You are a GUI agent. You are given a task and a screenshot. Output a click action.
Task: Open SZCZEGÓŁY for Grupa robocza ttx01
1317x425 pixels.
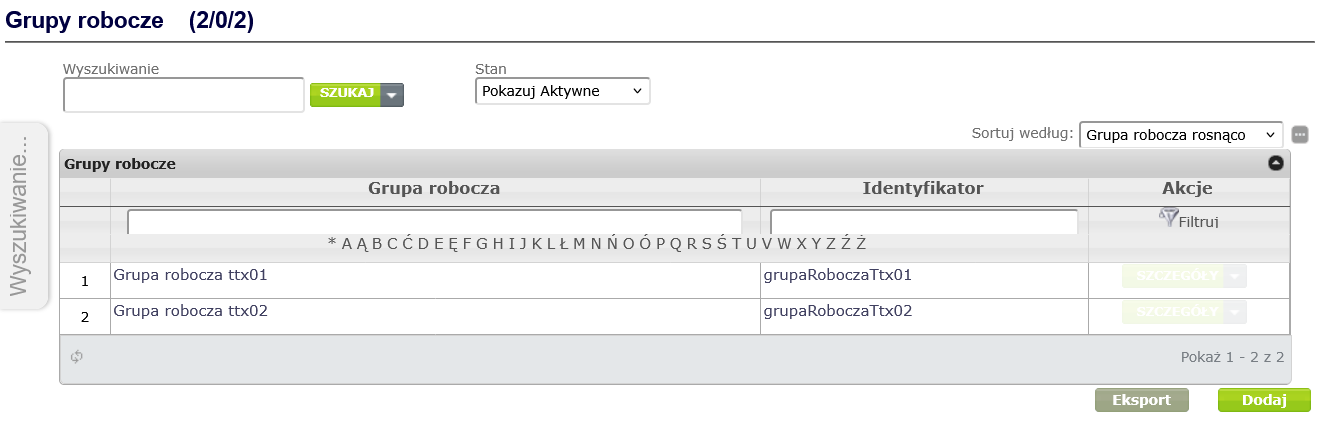click(x=1173, y=276)
